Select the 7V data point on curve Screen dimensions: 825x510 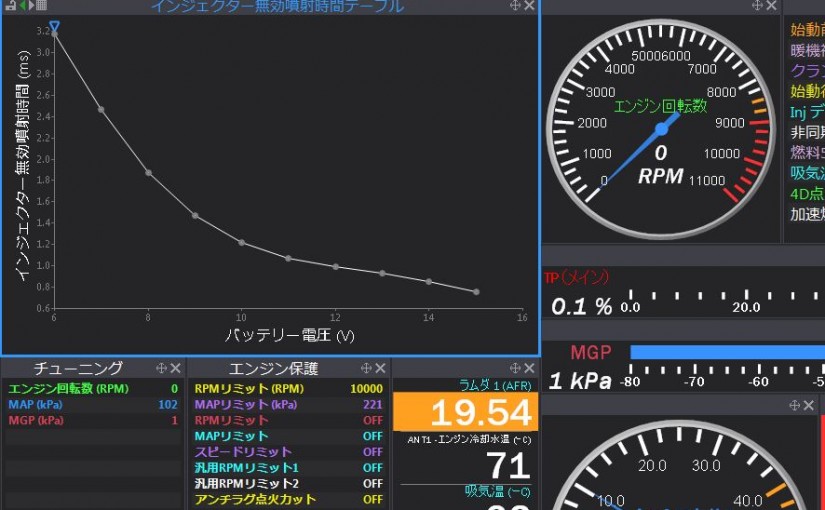click(x=101, y=109)
